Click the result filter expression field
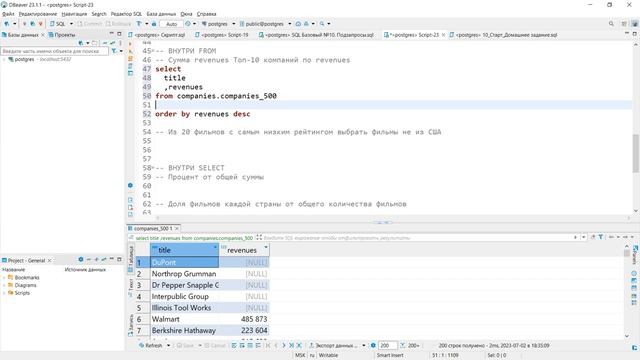 (416, 238)
